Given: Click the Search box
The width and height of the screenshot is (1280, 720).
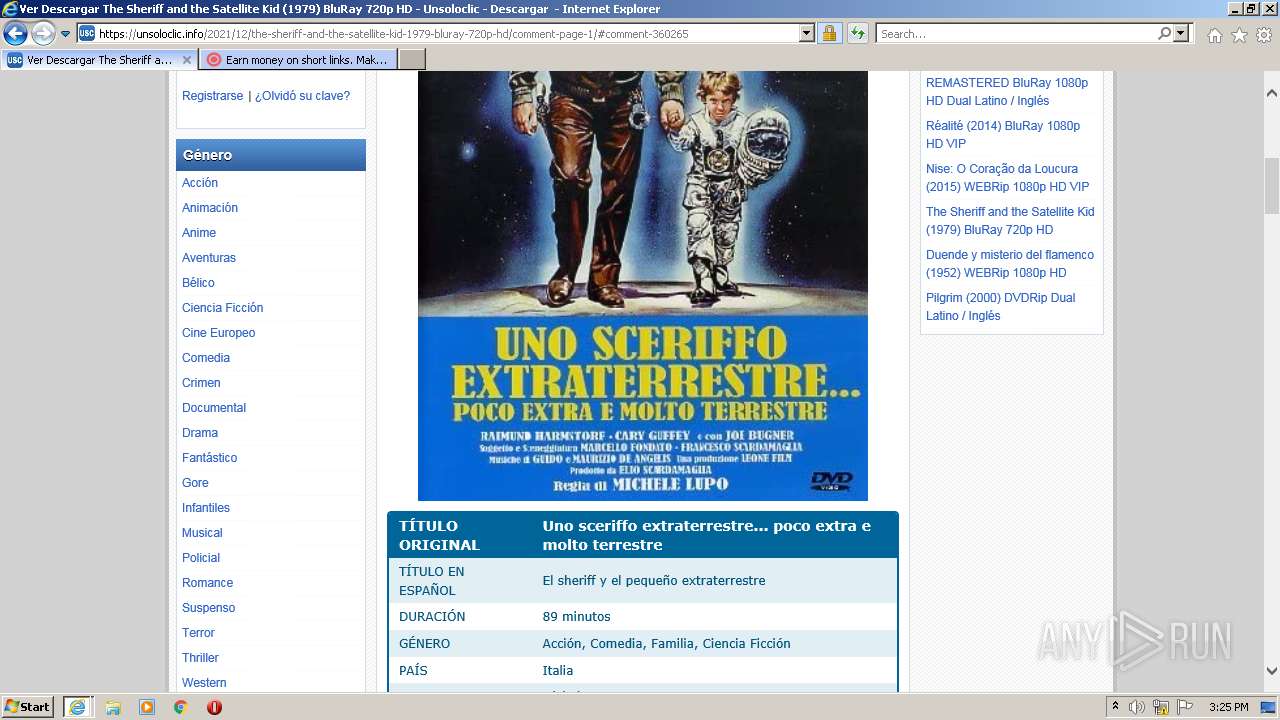Looking at the screenshot, I should pyautogui.click(x=1017, y=34).
